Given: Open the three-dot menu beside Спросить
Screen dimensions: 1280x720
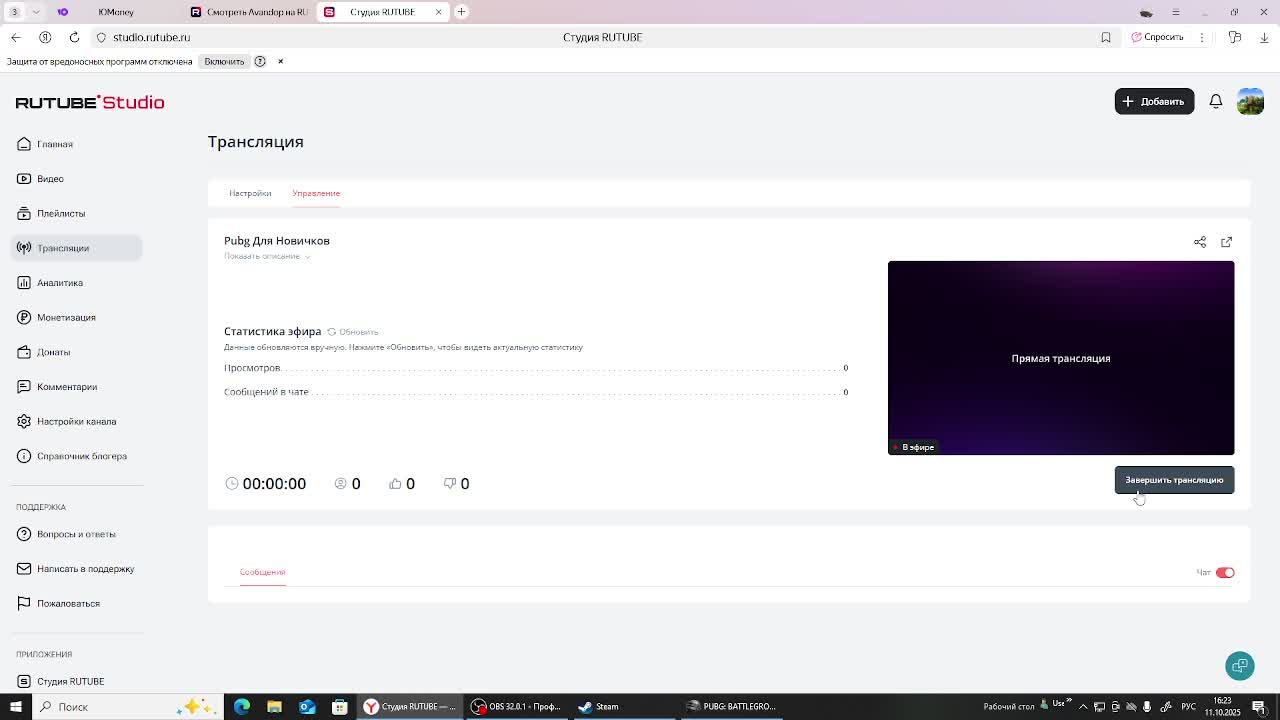Looking at the screenshot, I should click(x=1202, y=37).
